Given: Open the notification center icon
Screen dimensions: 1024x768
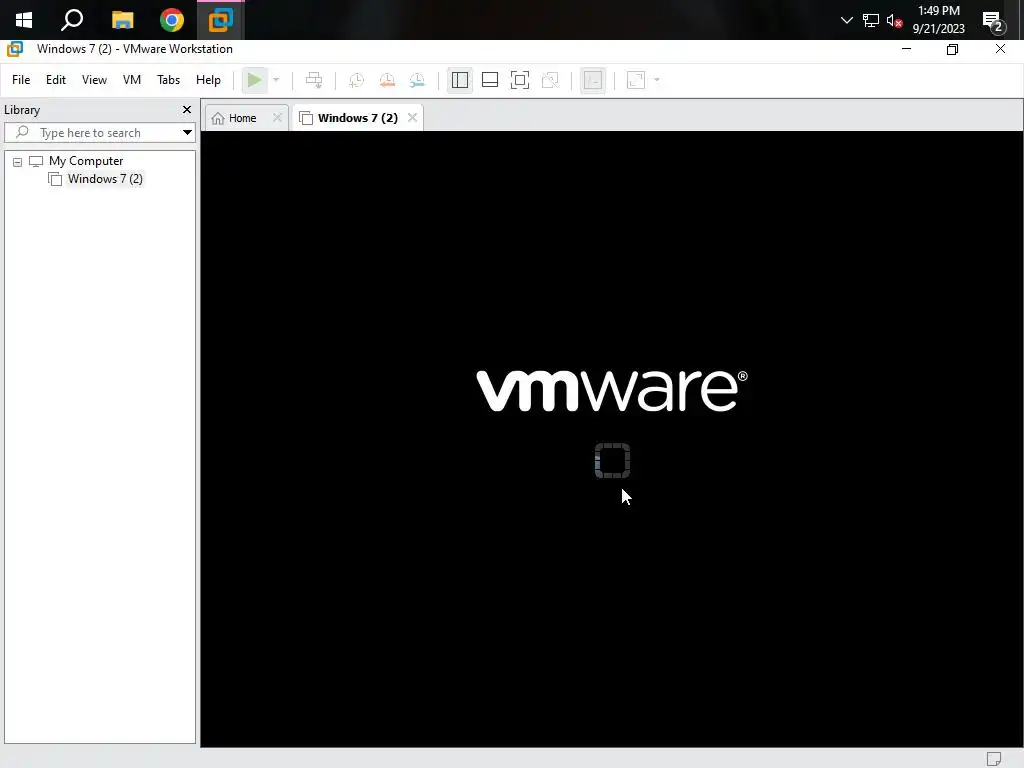Looking at the screenshot, I should click(x=993, y=21).
